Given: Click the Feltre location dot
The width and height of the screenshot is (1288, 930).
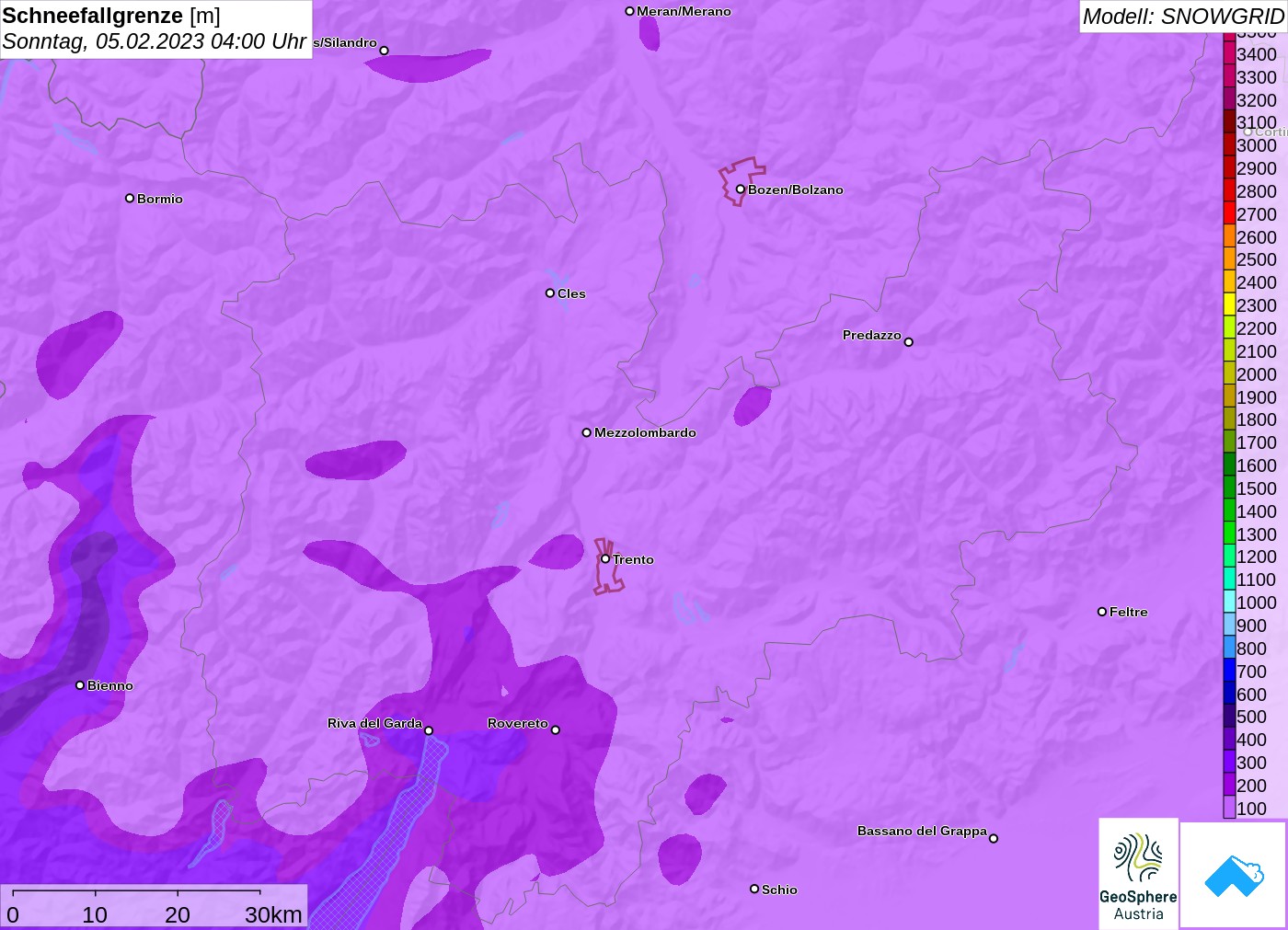Looking at the screenshot, I should (x=1102, y=612).
